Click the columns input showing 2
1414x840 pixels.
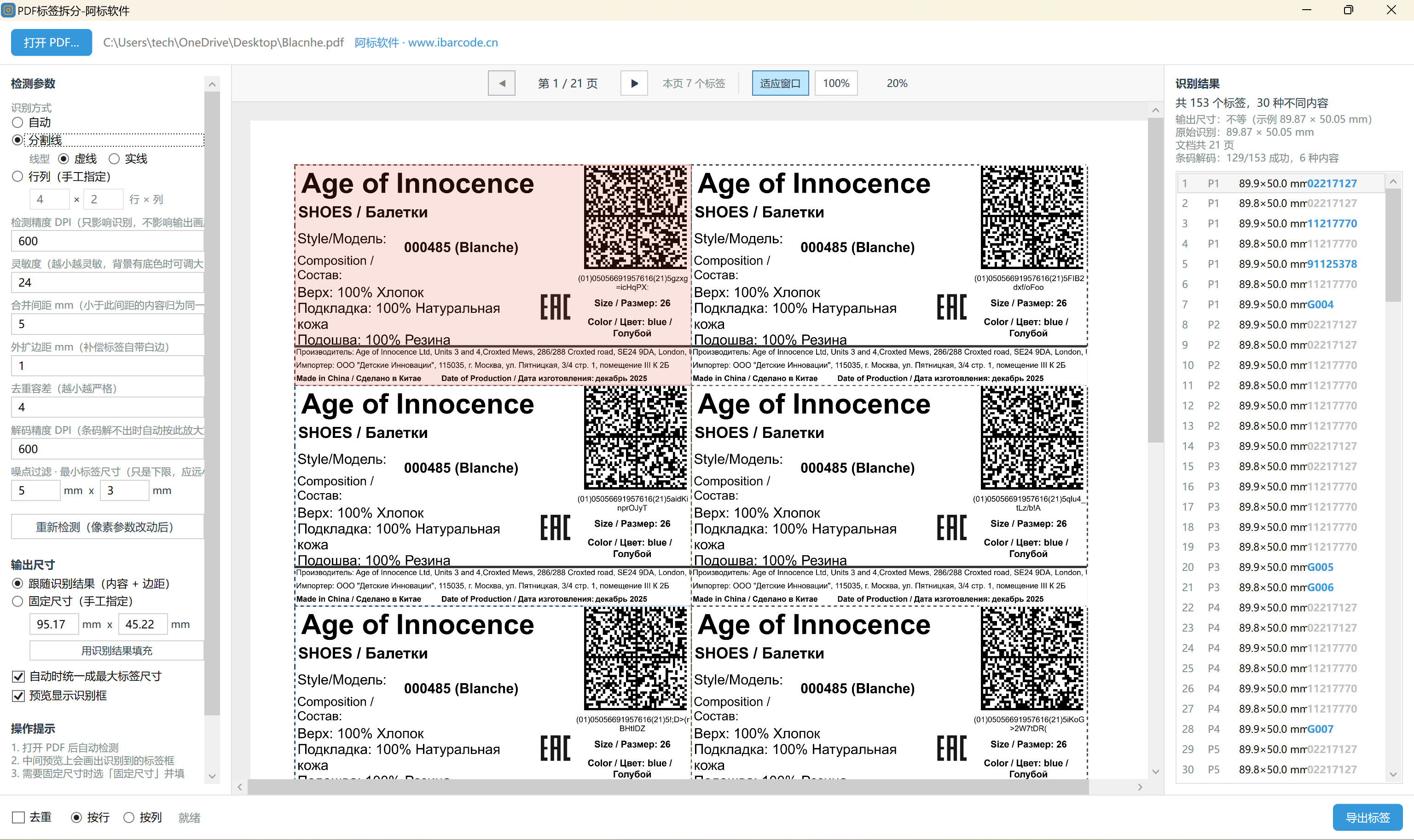coord(103,199)
